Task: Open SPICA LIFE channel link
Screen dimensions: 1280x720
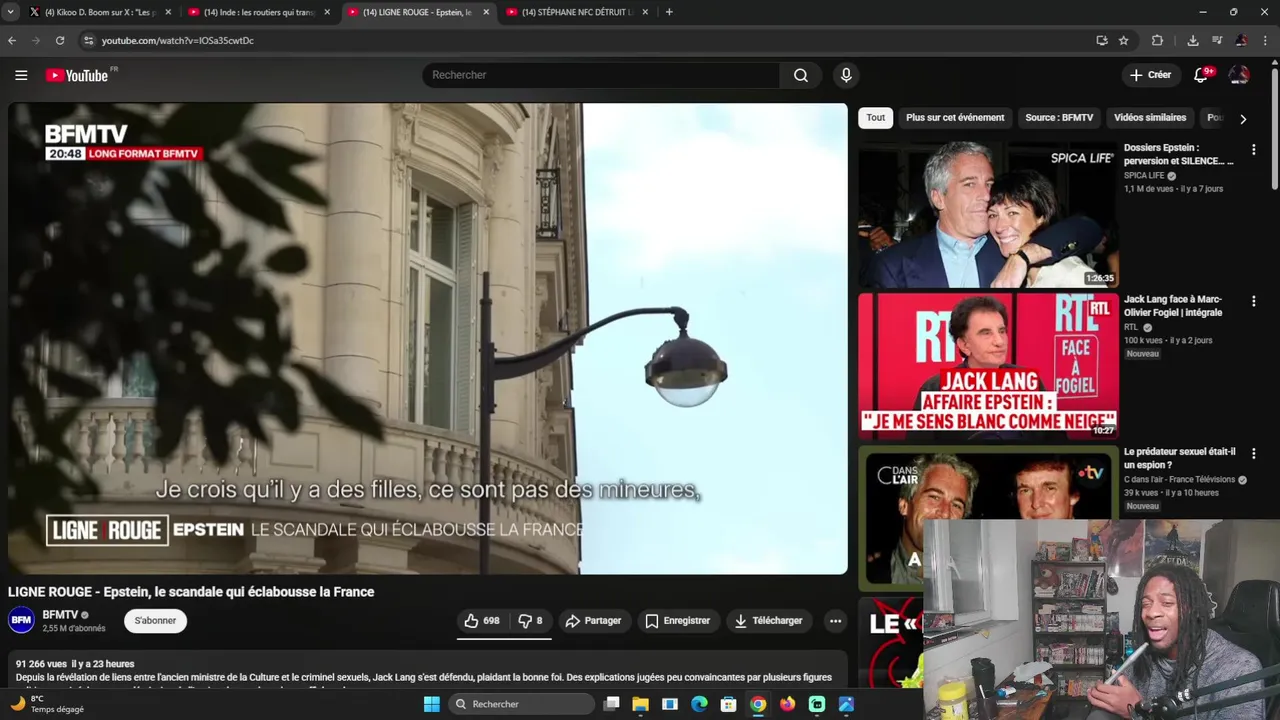Action: (1144, 176)
